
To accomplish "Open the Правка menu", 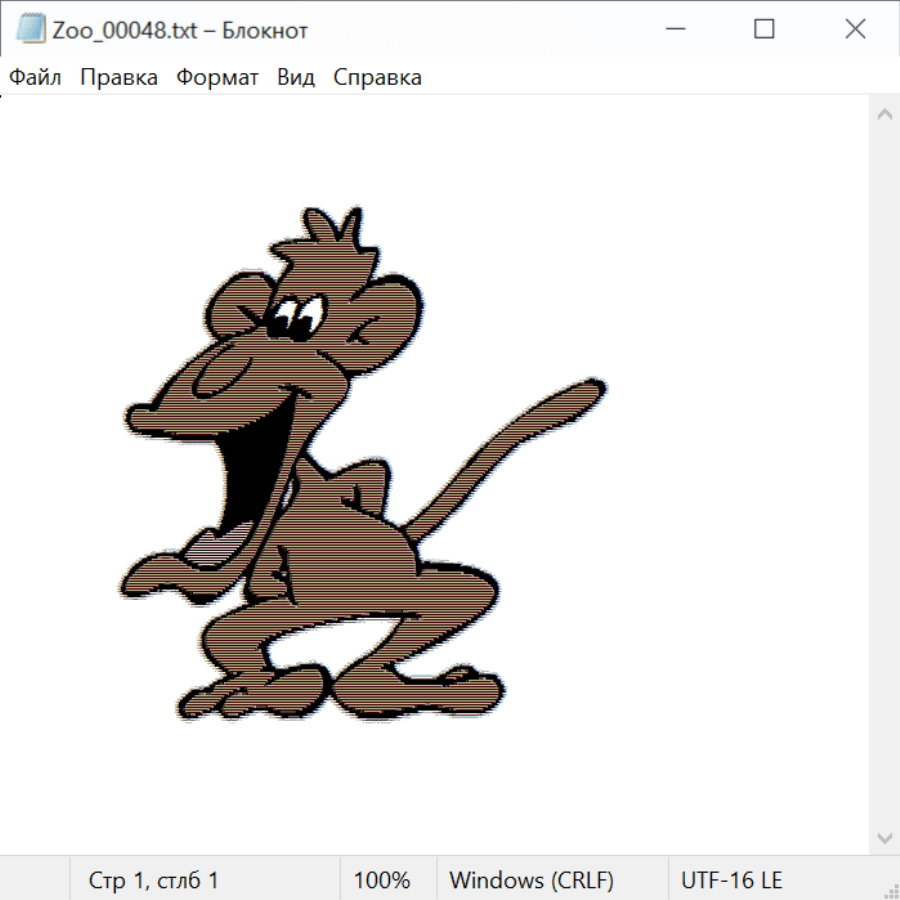I will 119,78.
